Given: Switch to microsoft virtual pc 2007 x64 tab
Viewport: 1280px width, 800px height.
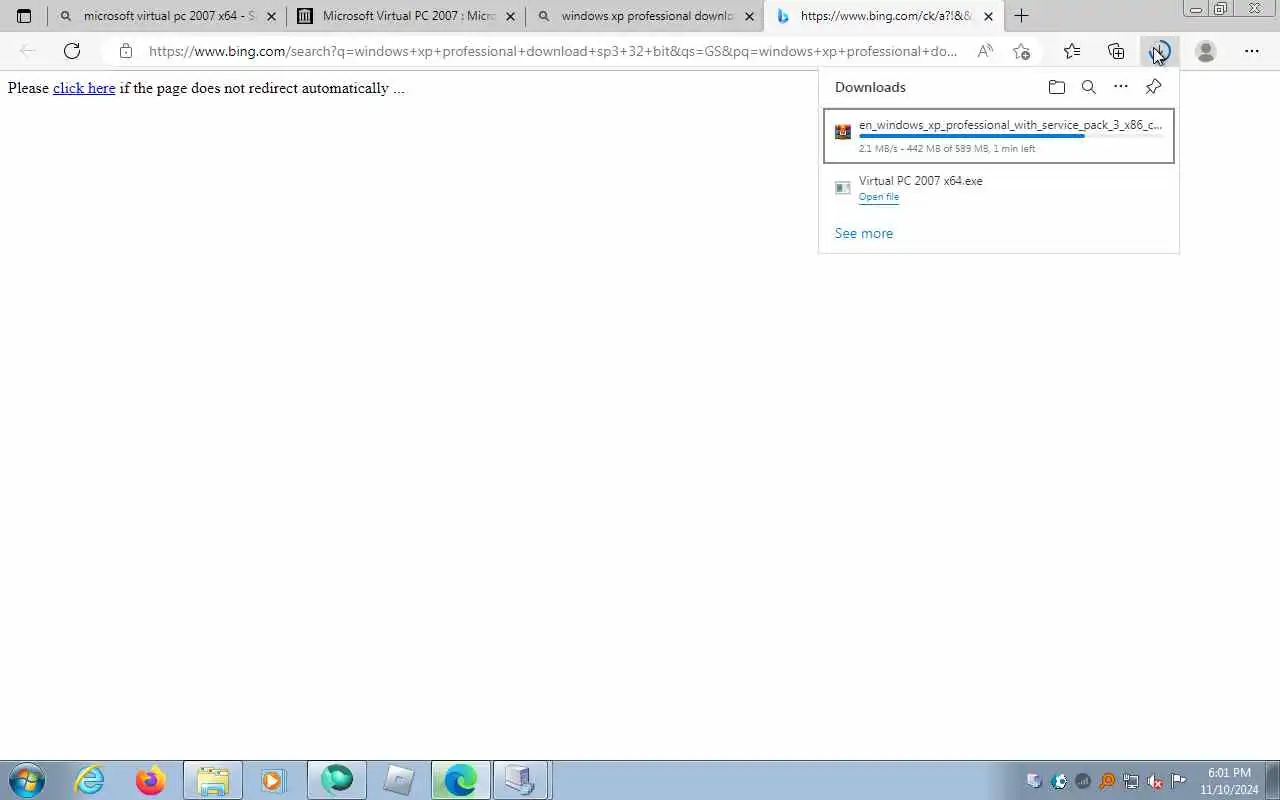Looking at the screenshot, I should click(x=166, y=16).
